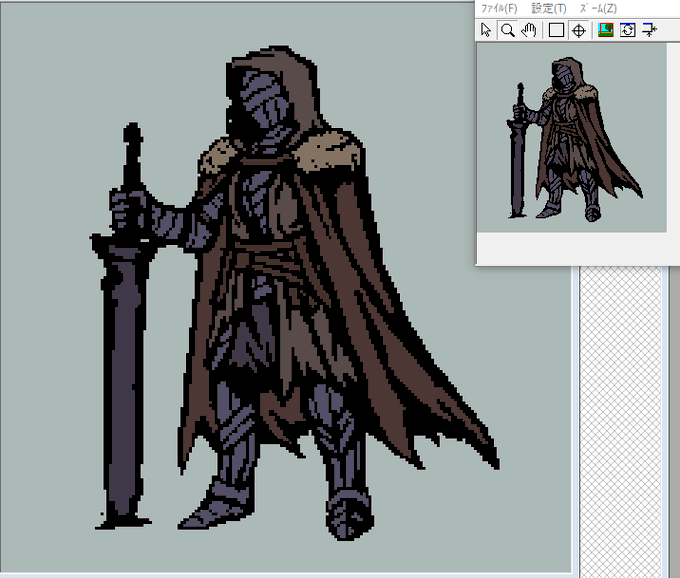The height and width of the screenshot is (578, 680).
Task: Choose the hand pan tool
Action: point(529,30)
